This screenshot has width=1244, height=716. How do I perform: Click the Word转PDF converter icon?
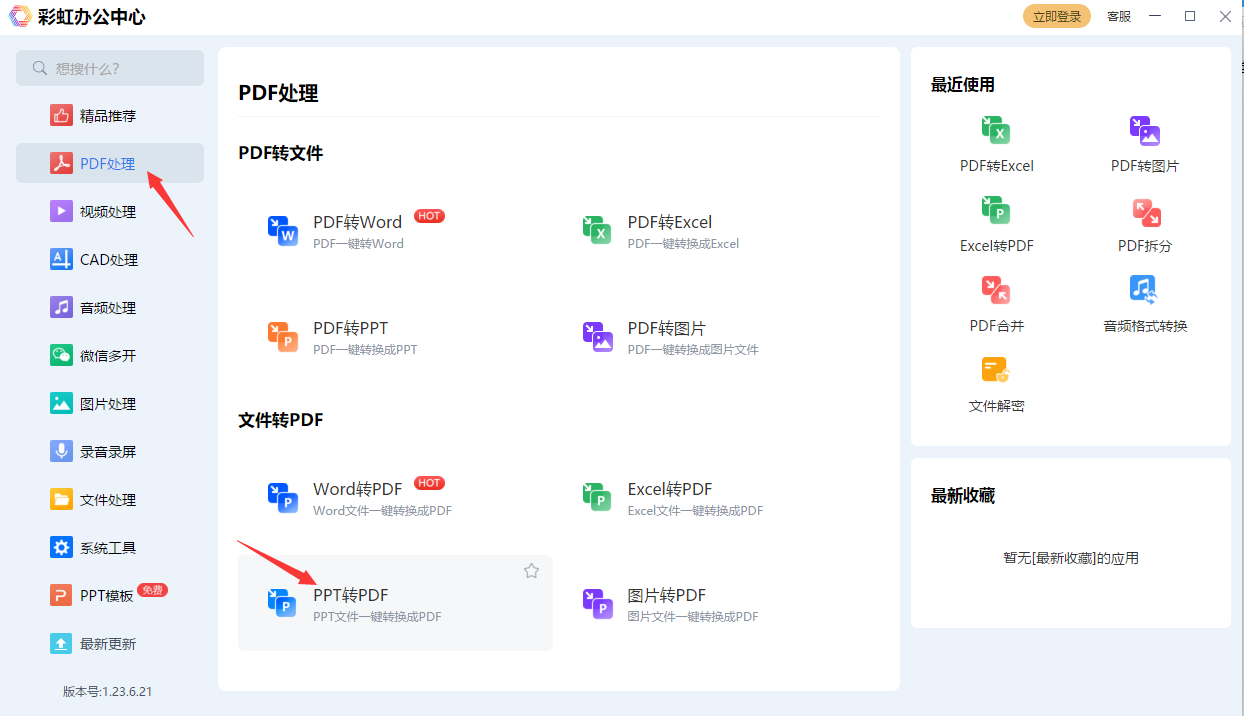283,497
